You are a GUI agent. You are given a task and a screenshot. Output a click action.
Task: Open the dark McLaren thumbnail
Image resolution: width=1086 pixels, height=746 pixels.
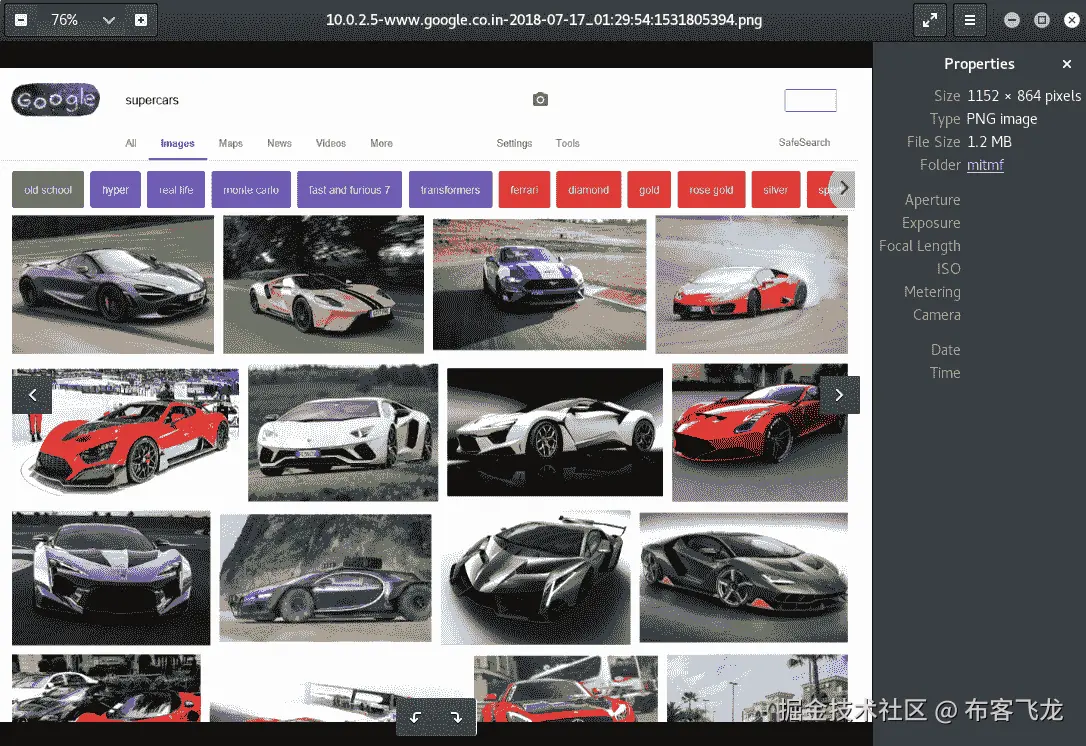113,285
